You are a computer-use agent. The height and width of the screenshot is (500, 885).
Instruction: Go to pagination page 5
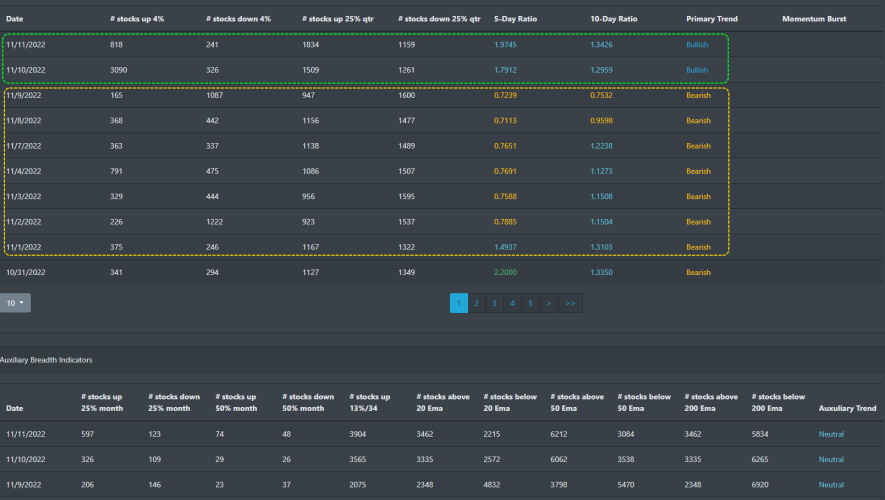[530, 303]
